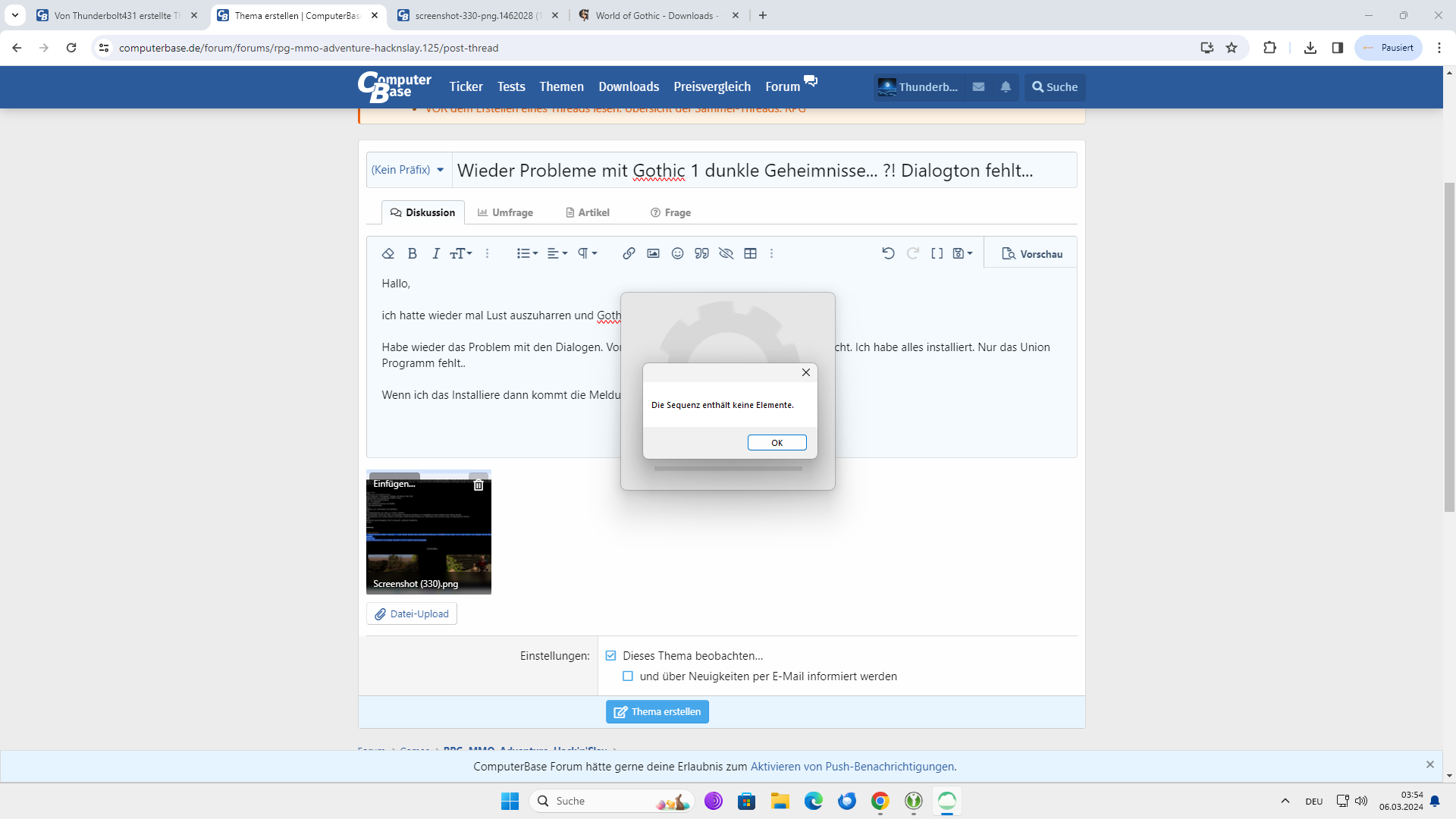Uncheck Dieses Thema beobachten checkbox
Viewport: 1456px width, 819px height.
click(611, 656)
